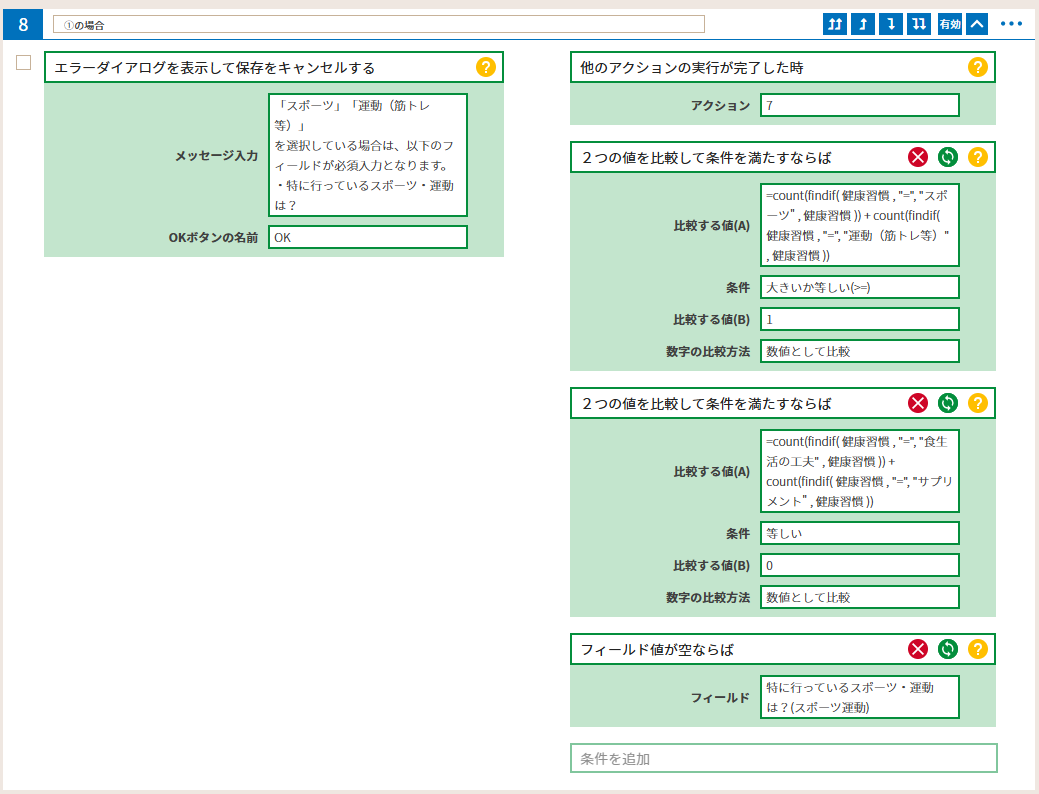This screenshot has width=1039, height=794.
Task: Open the 条件 field 大きいか等しい(>=)
Action: click(859, 287)
